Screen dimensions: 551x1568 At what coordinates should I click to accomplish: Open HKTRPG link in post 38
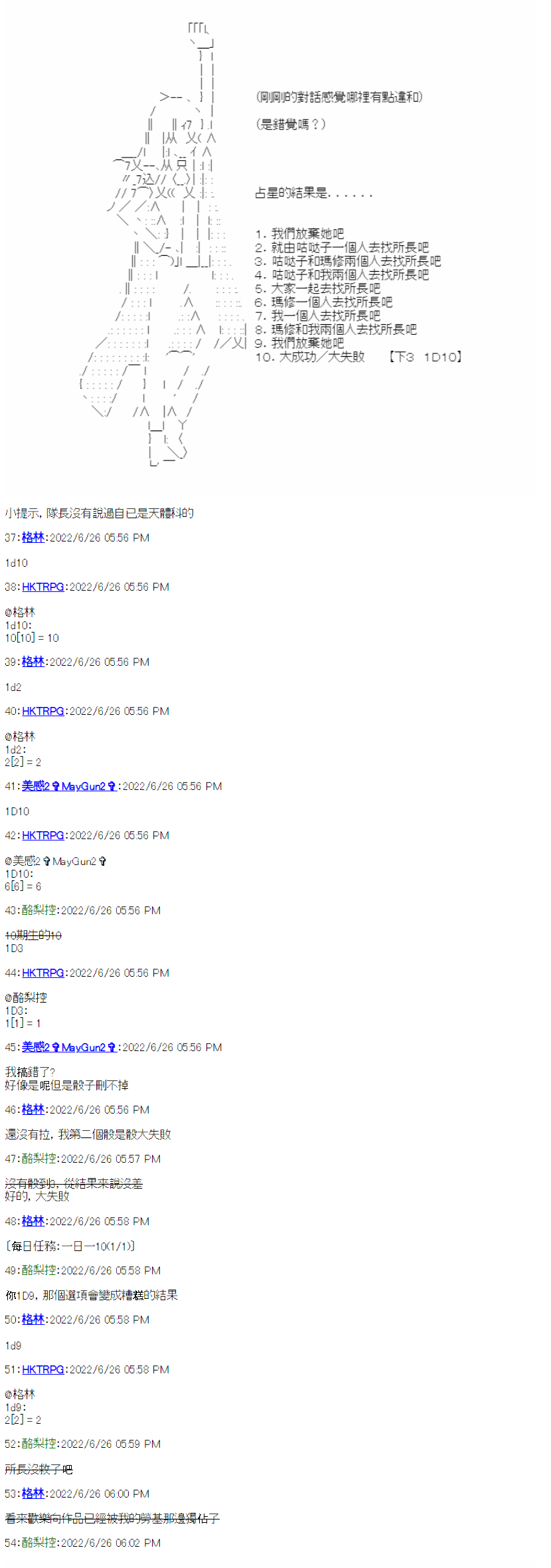point(43,587)
